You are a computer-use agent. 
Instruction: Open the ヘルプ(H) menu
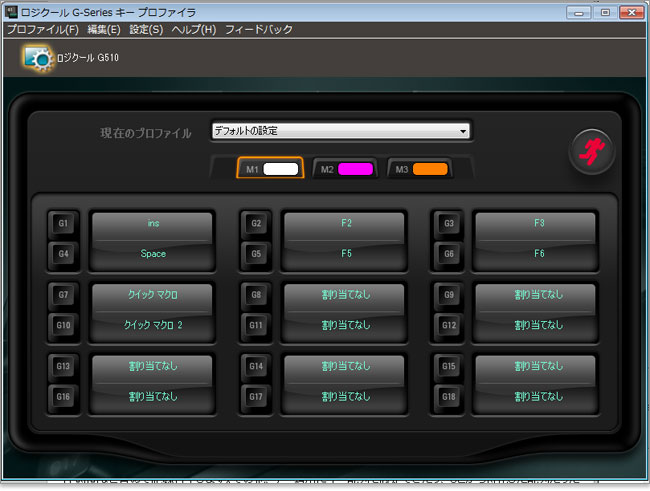tap(193, 30)
